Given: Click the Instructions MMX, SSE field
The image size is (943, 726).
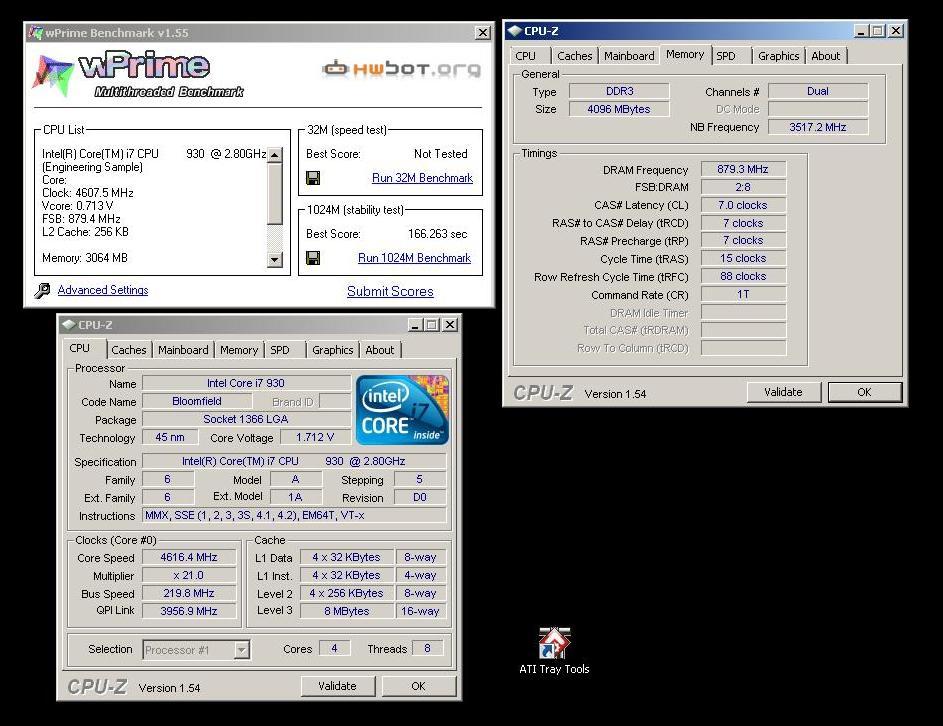Looking at the screenshot, I should 295,515.
